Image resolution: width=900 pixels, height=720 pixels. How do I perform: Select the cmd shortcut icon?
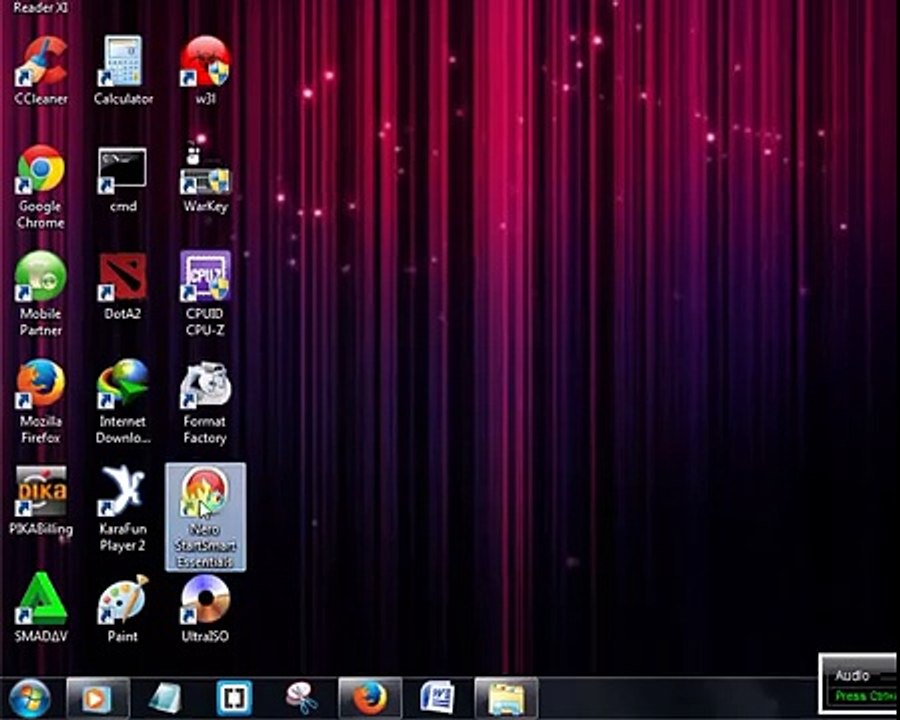(123, 179)
